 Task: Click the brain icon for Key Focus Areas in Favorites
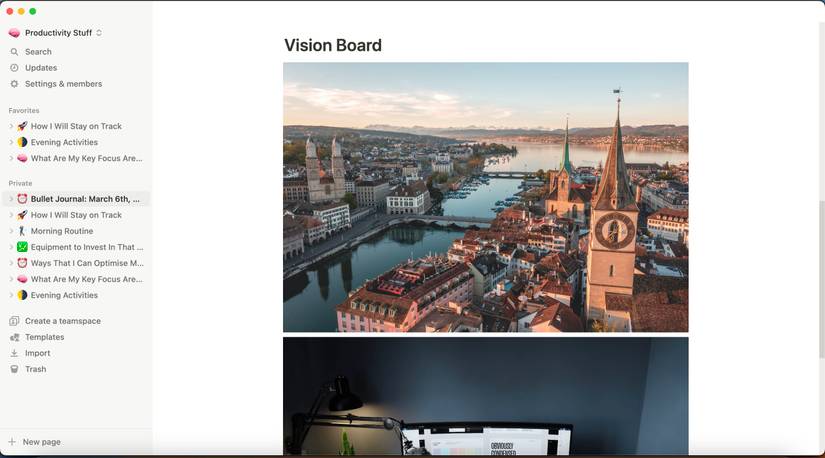pos(22,158)
